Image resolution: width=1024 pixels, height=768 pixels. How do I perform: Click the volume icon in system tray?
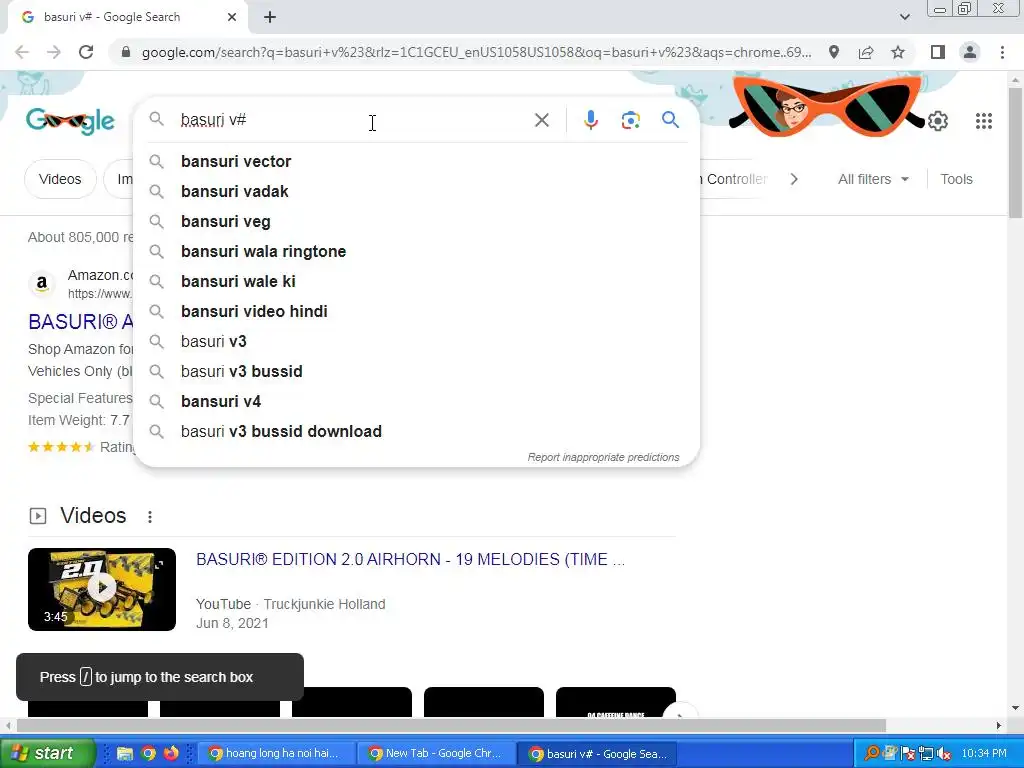[x=942, y=754]
